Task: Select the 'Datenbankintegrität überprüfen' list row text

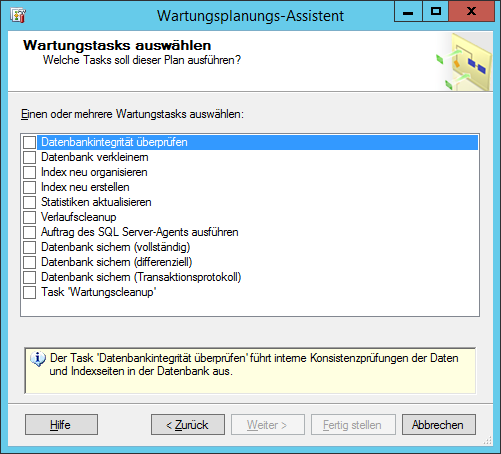Action: coord(114,142)
